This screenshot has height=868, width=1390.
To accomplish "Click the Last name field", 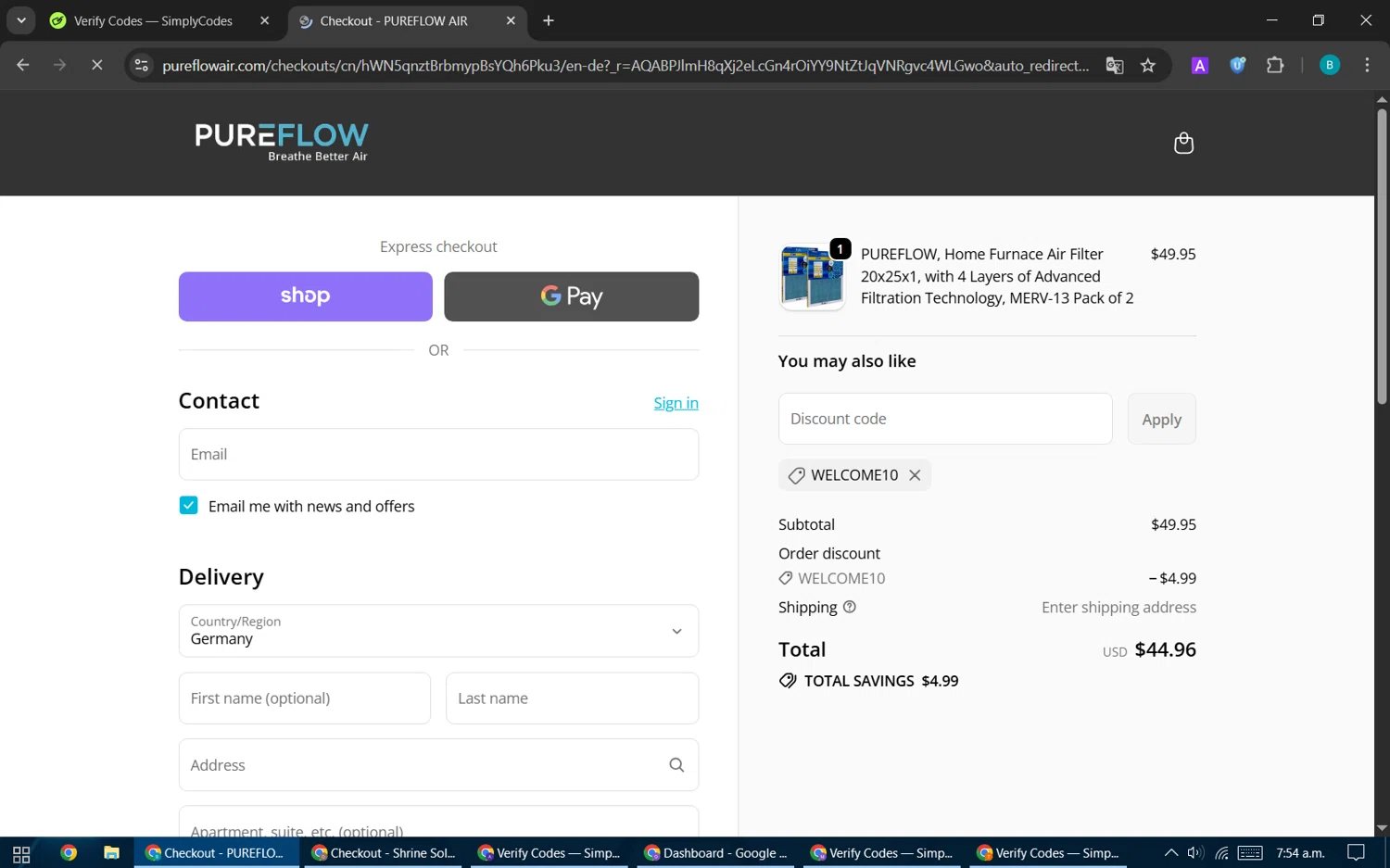I will (572, 698).
